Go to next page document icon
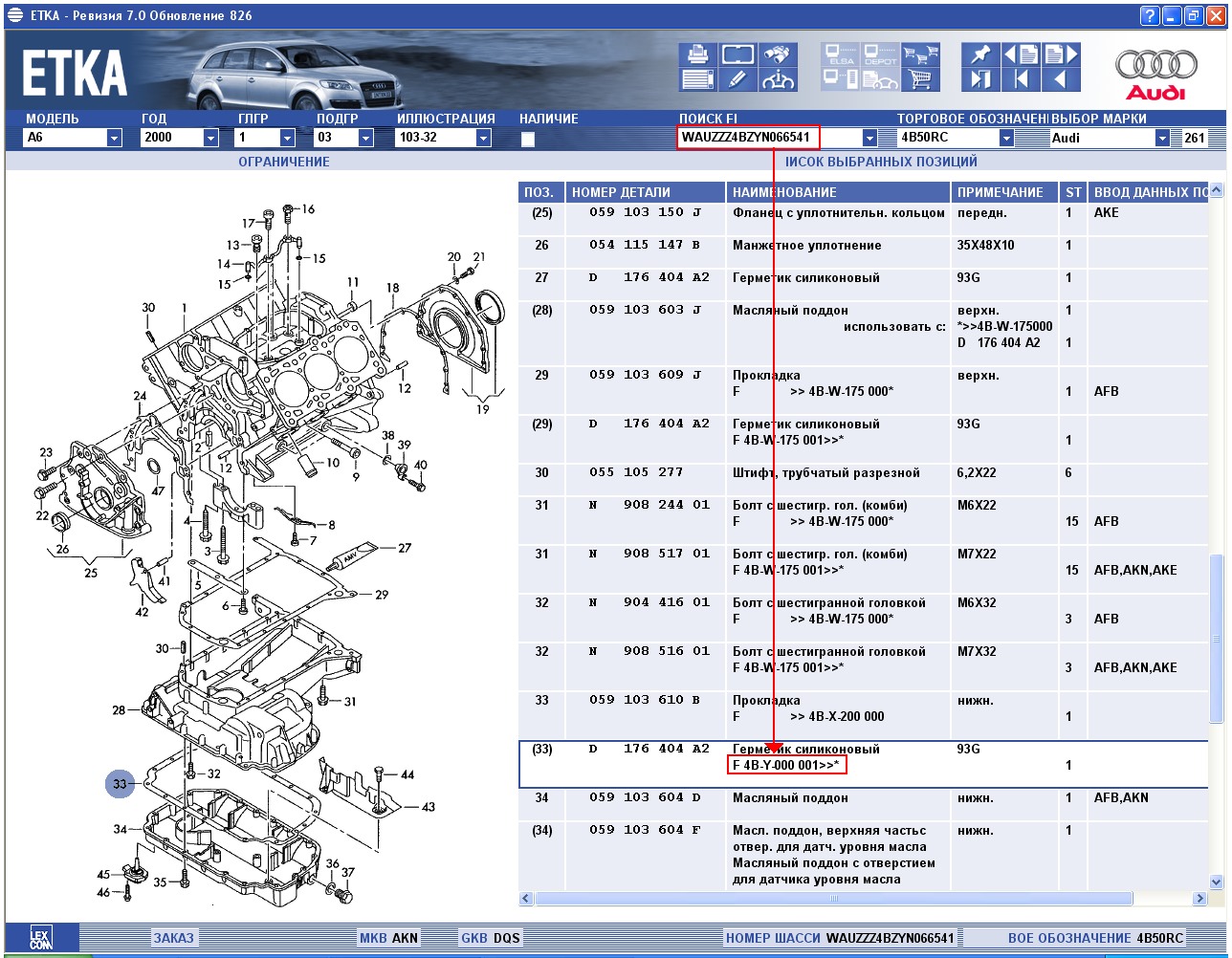The image size is (1232, 958). pyautogui.click(x=1062, y=54)
